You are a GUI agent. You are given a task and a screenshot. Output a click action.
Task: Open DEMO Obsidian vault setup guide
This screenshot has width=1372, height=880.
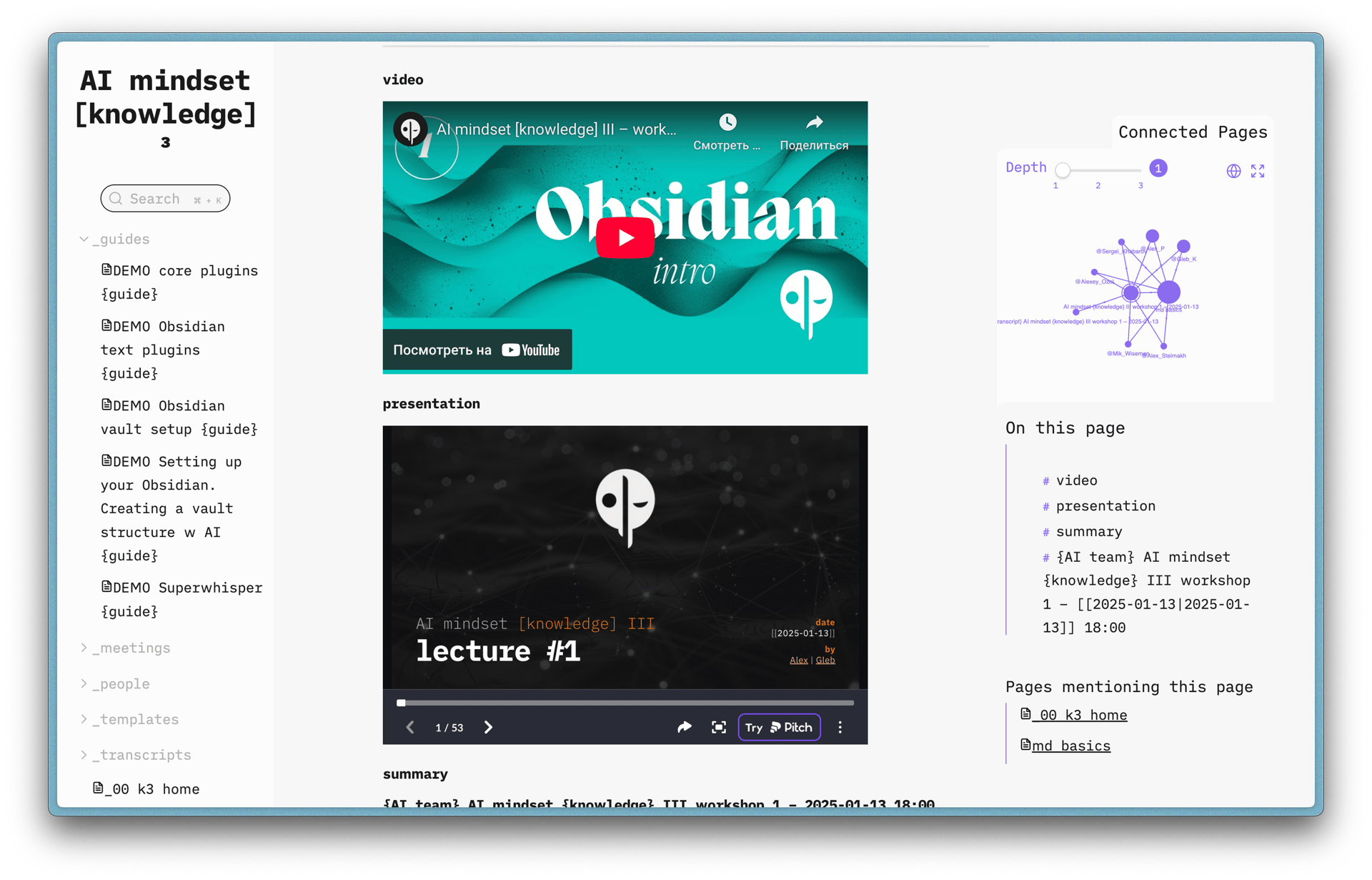(x=179, y=417)
